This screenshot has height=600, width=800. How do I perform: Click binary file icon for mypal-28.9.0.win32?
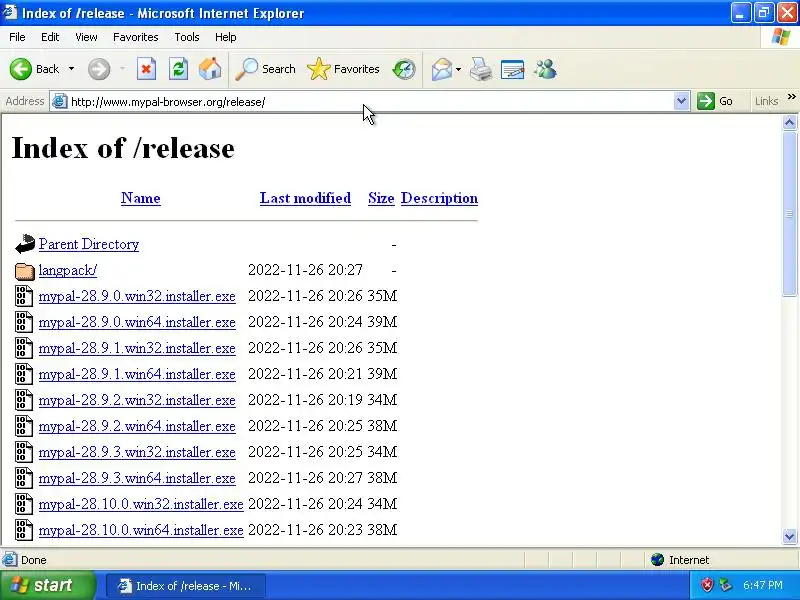click(x=23, y=296)
